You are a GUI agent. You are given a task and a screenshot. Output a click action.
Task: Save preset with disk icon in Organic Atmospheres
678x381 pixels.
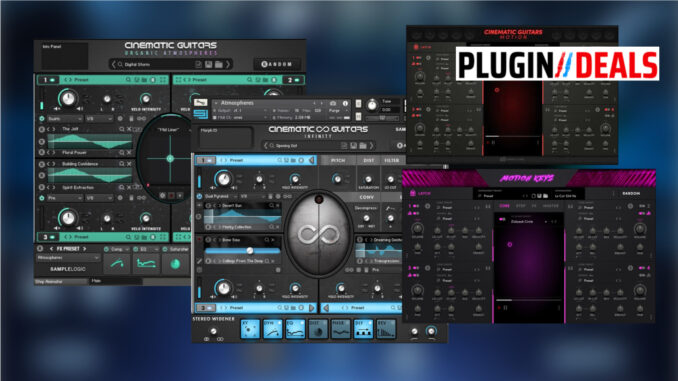pos(208,64)
